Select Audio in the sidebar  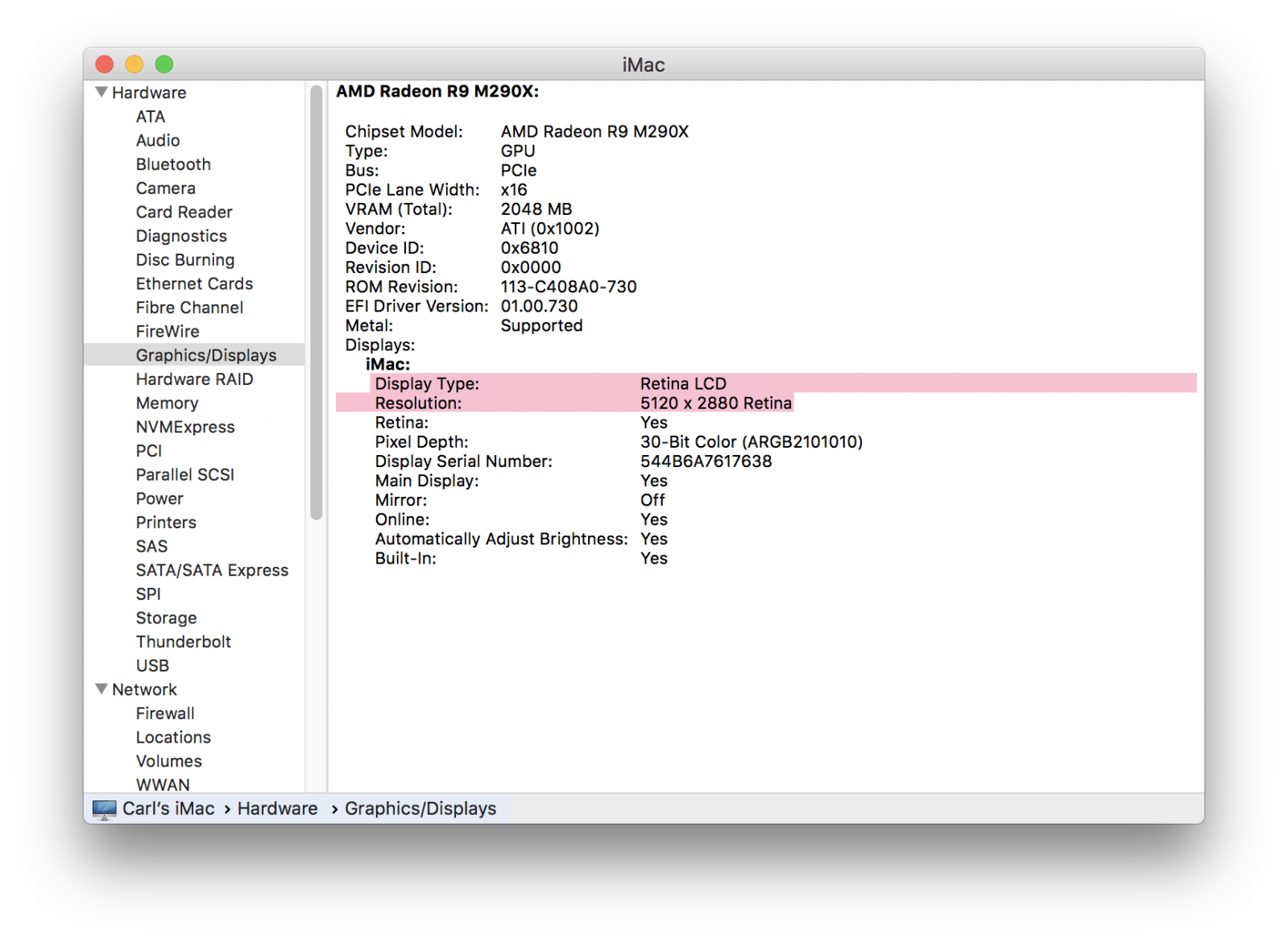point(158,141)
